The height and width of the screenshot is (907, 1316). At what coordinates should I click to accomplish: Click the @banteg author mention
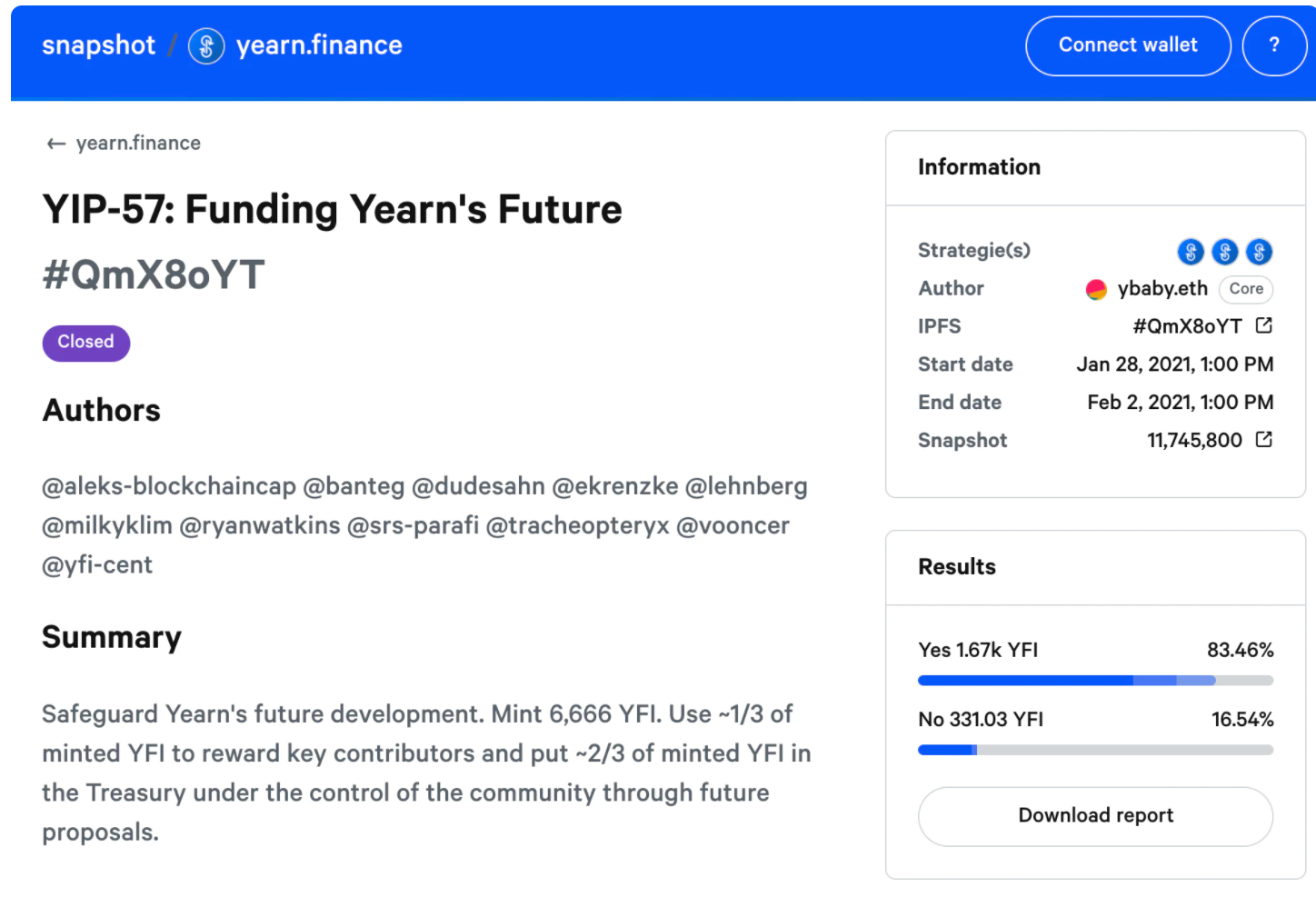[354, 486]
